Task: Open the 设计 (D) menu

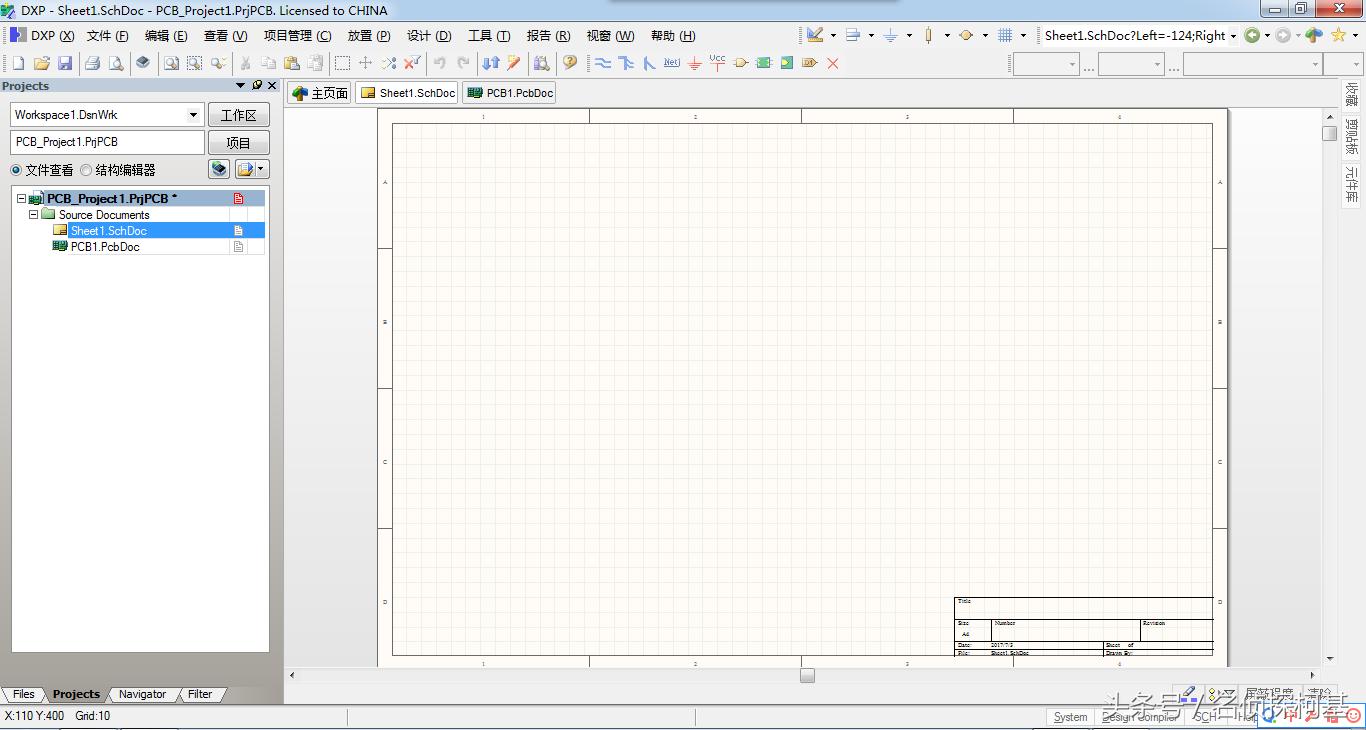Action: (429, 36)
